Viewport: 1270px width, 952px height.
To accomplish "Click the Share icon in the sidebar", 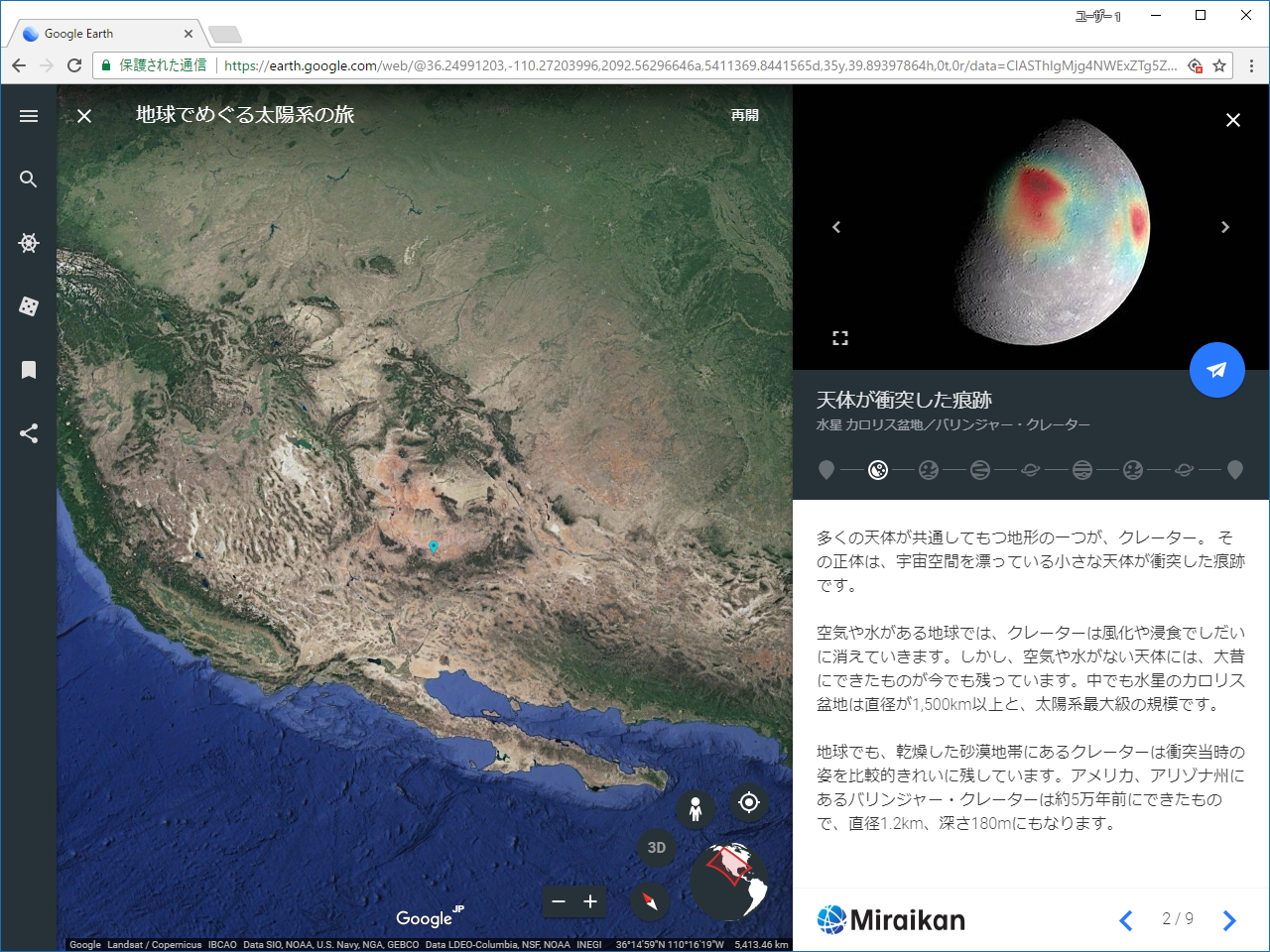I will [x=29, y=433].
